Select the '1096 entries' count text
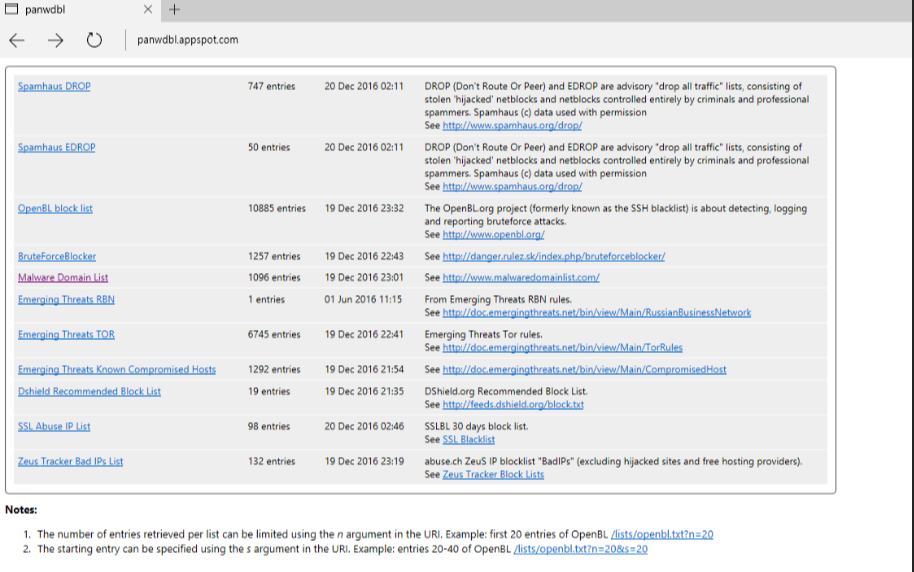The height and width of the screenshot is (572, 914). (274, 278)
